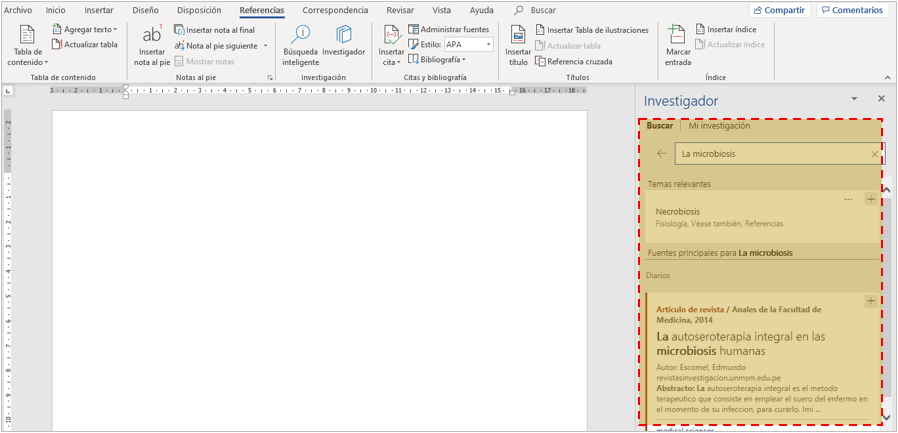Open more options for Necrobiosis topic
Image resolution: width=898 pixels, height=433 pixels.
click(848, 199)
